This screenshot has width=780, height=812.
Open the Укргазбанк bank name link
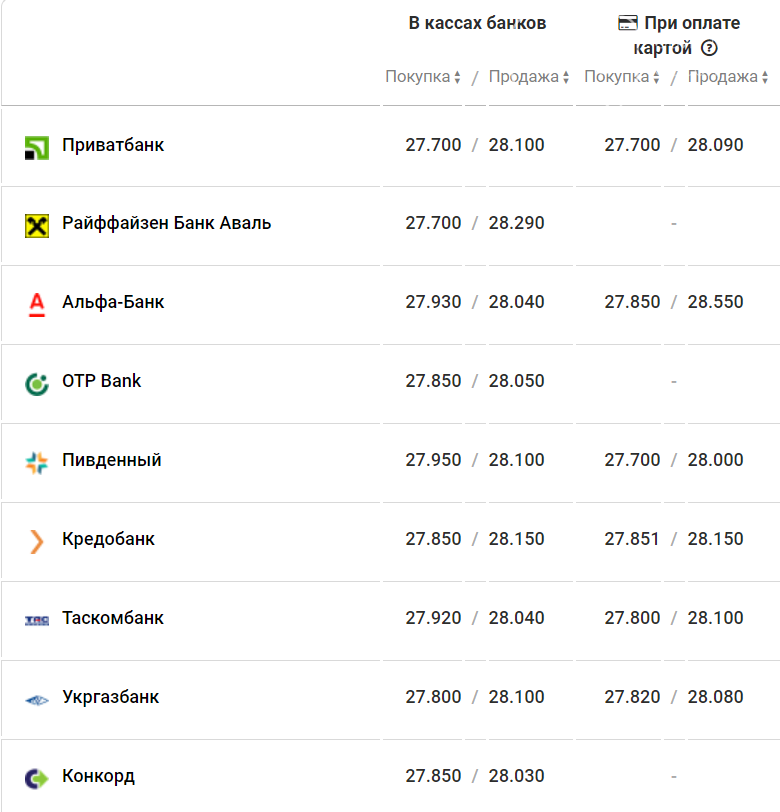tap(110, 697)
